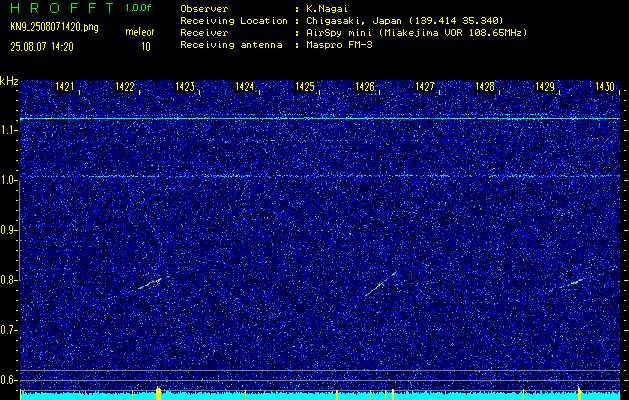Click the 1424 time tick label

[x=244, y=87]
